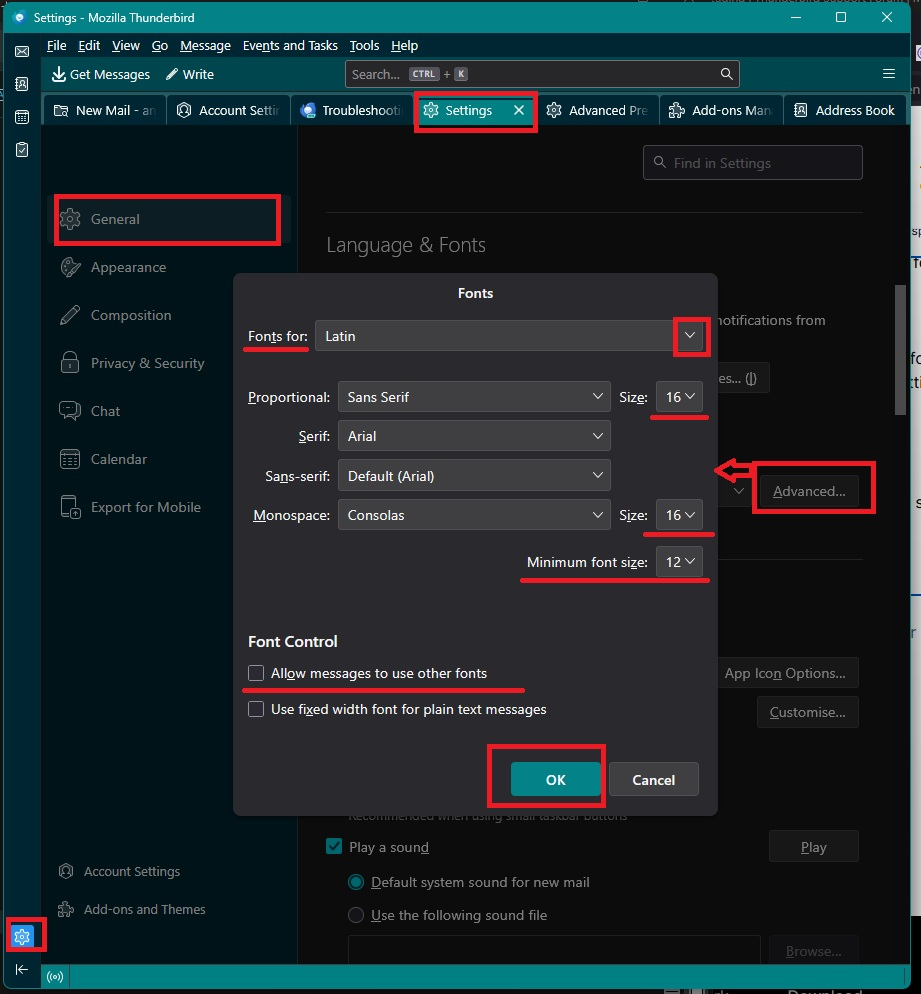
Task: Enable Allow messages to use other fonts
Action: pyautogui.click(x=256, y=673)
